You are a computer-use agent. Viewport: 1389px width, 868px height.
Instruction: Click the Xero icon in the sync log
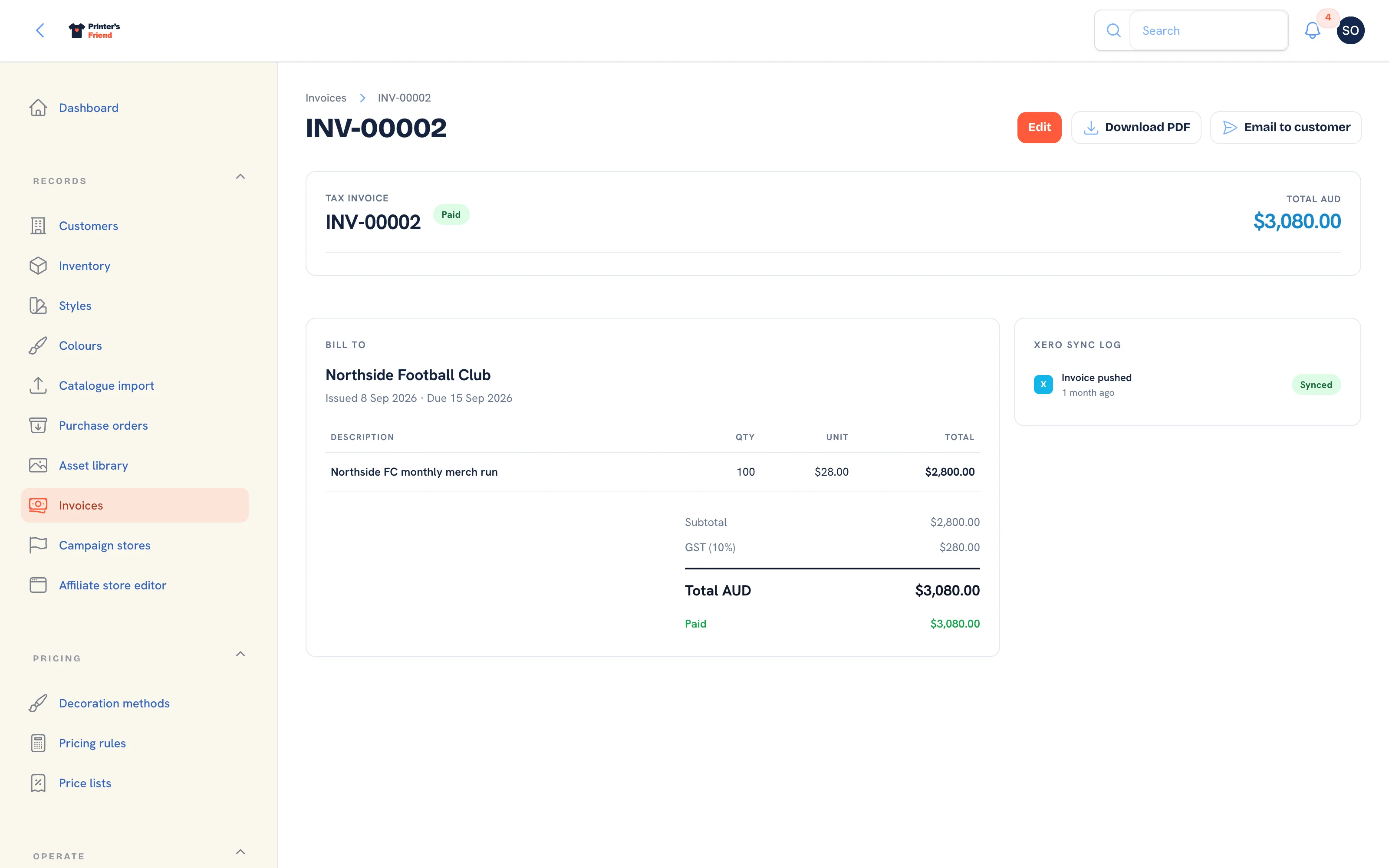(1043, 385)
